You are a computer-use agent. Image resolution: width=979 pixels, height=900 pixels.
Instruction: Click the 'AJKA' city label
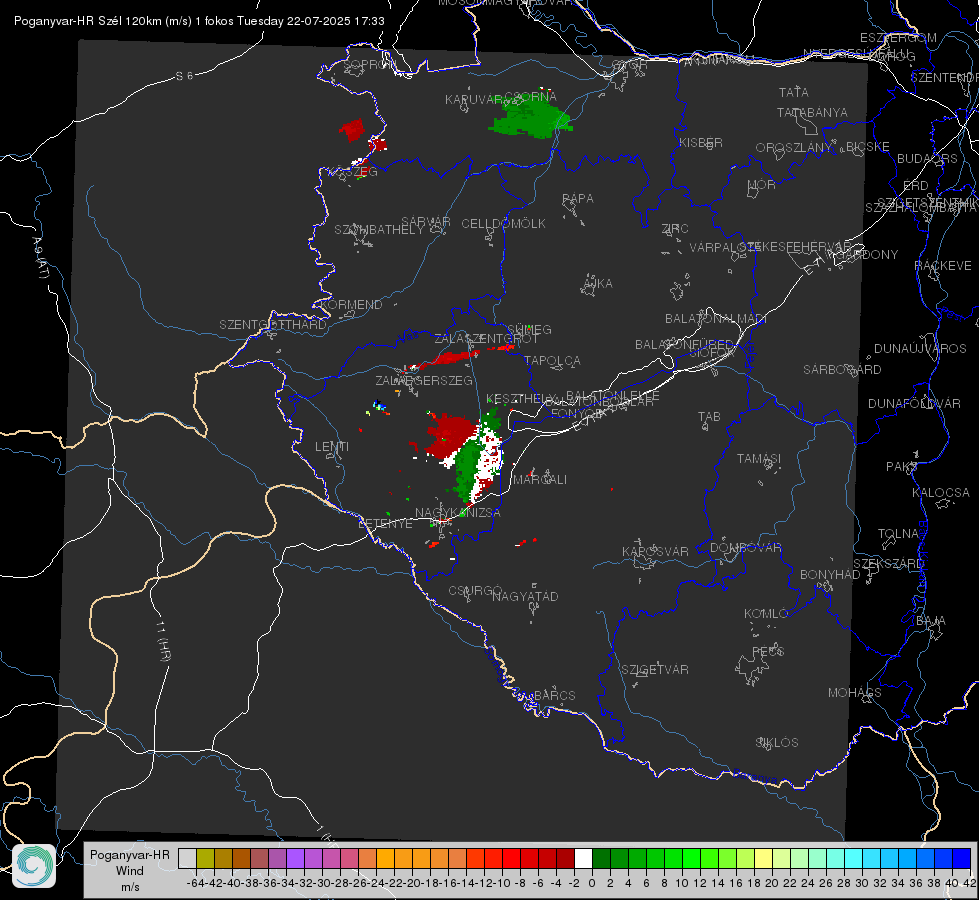tap(598, 284)
